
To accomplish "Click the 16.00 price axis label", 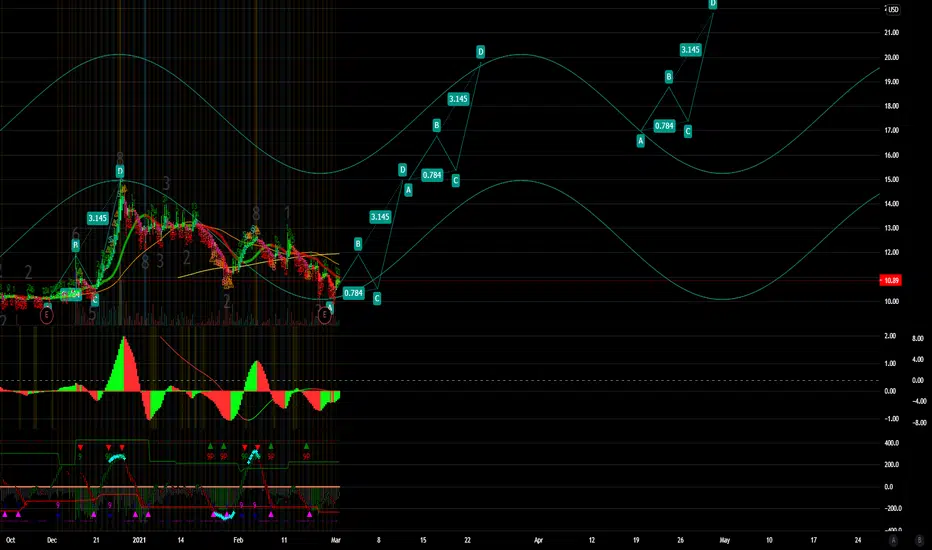I will tap(892, 155).
